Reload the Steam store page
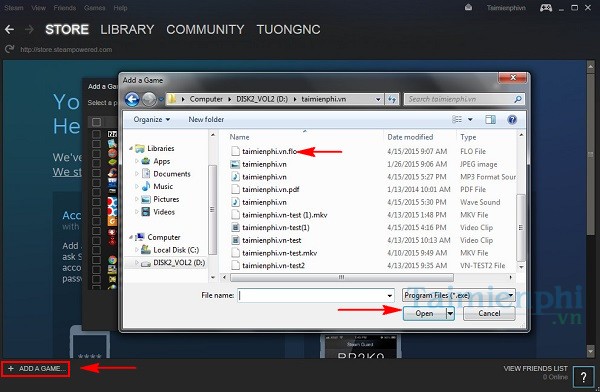 (10, 49)
